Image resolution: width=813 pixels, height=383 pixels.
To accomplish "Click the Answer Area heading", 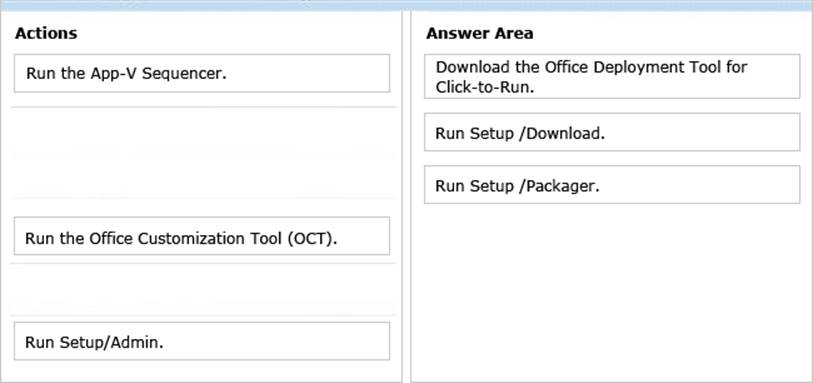I will coord(479,34).
